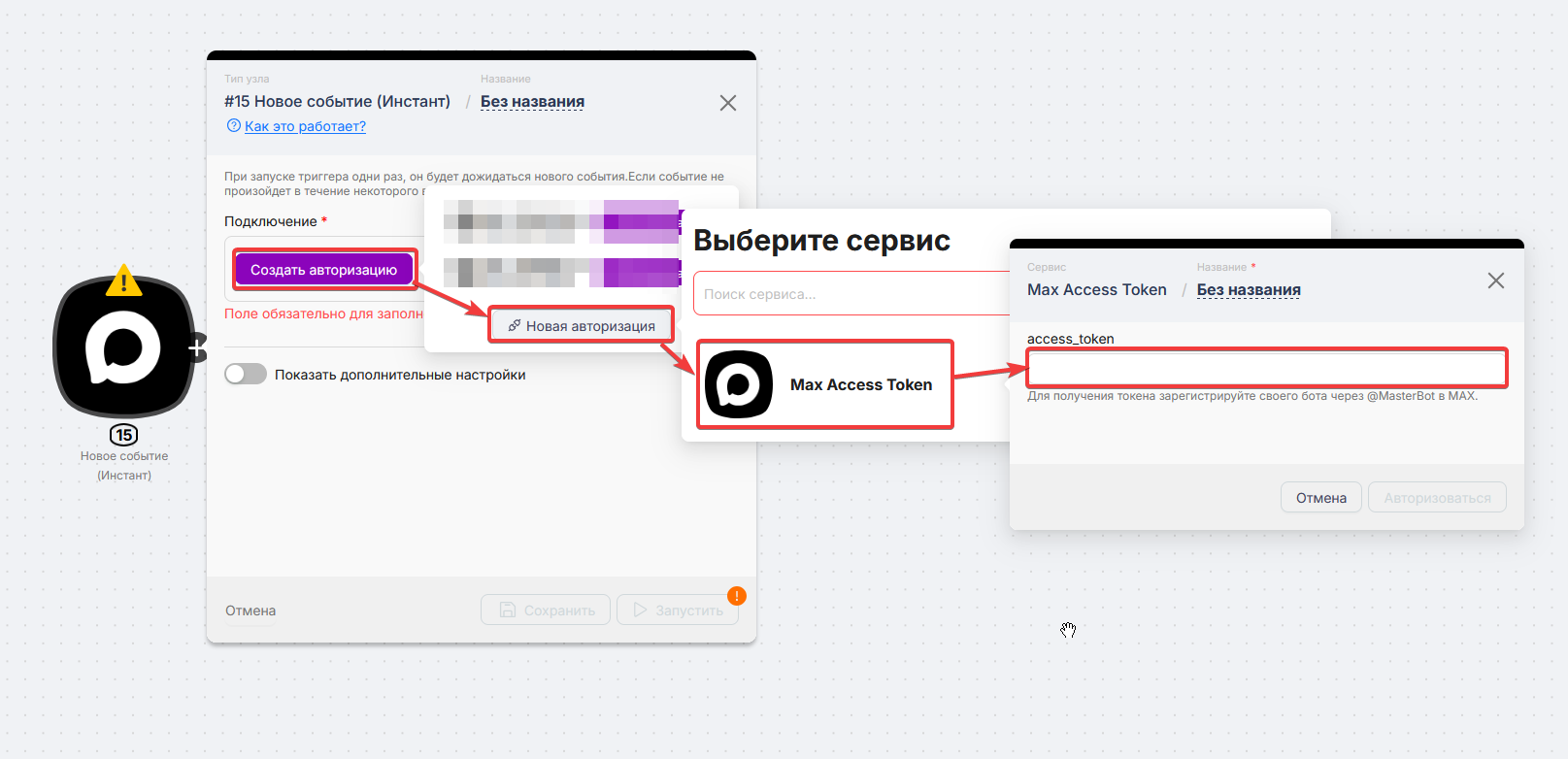Click the orange exclamation badge

737,595
